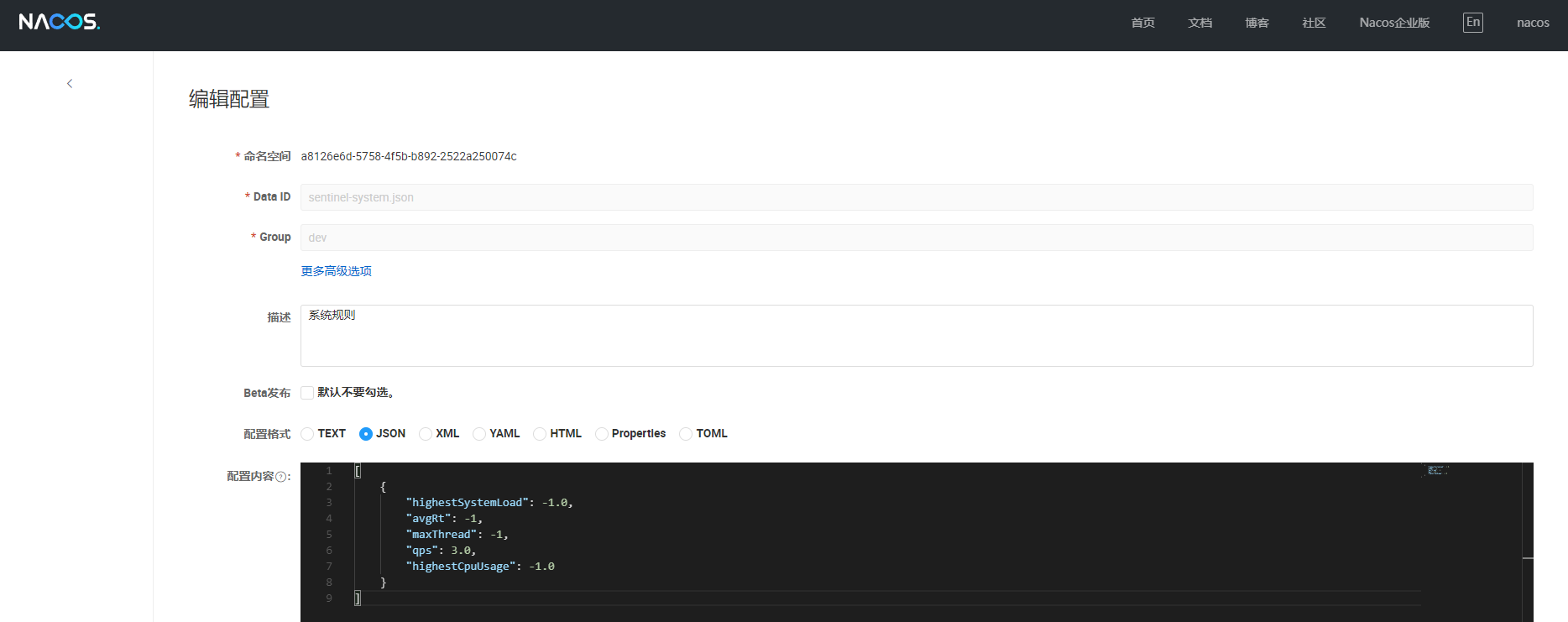Viewport: 1568px width, 622px height.
Task: Click the help icon beside 配置内容
Action: 281,477
